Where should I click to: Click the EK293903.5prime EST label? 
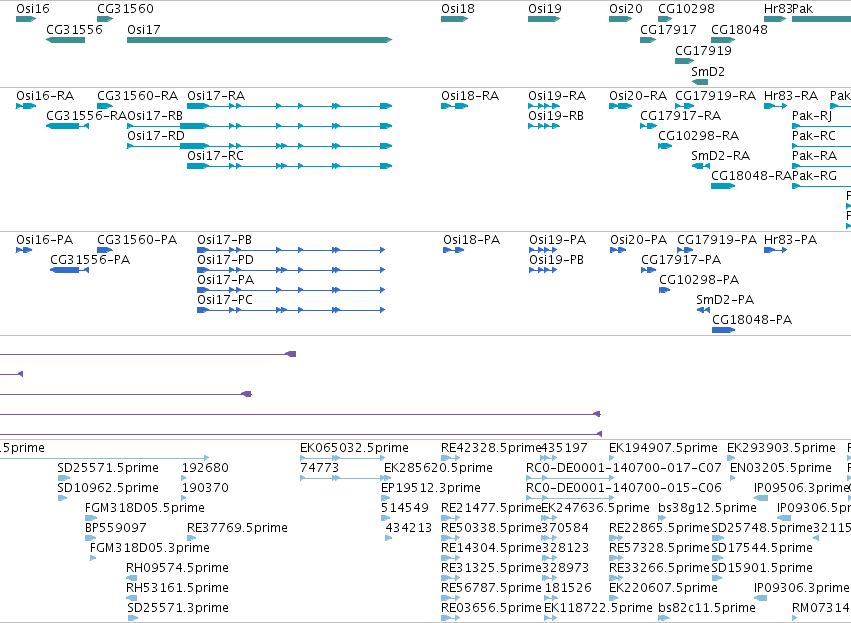(781, 448)
